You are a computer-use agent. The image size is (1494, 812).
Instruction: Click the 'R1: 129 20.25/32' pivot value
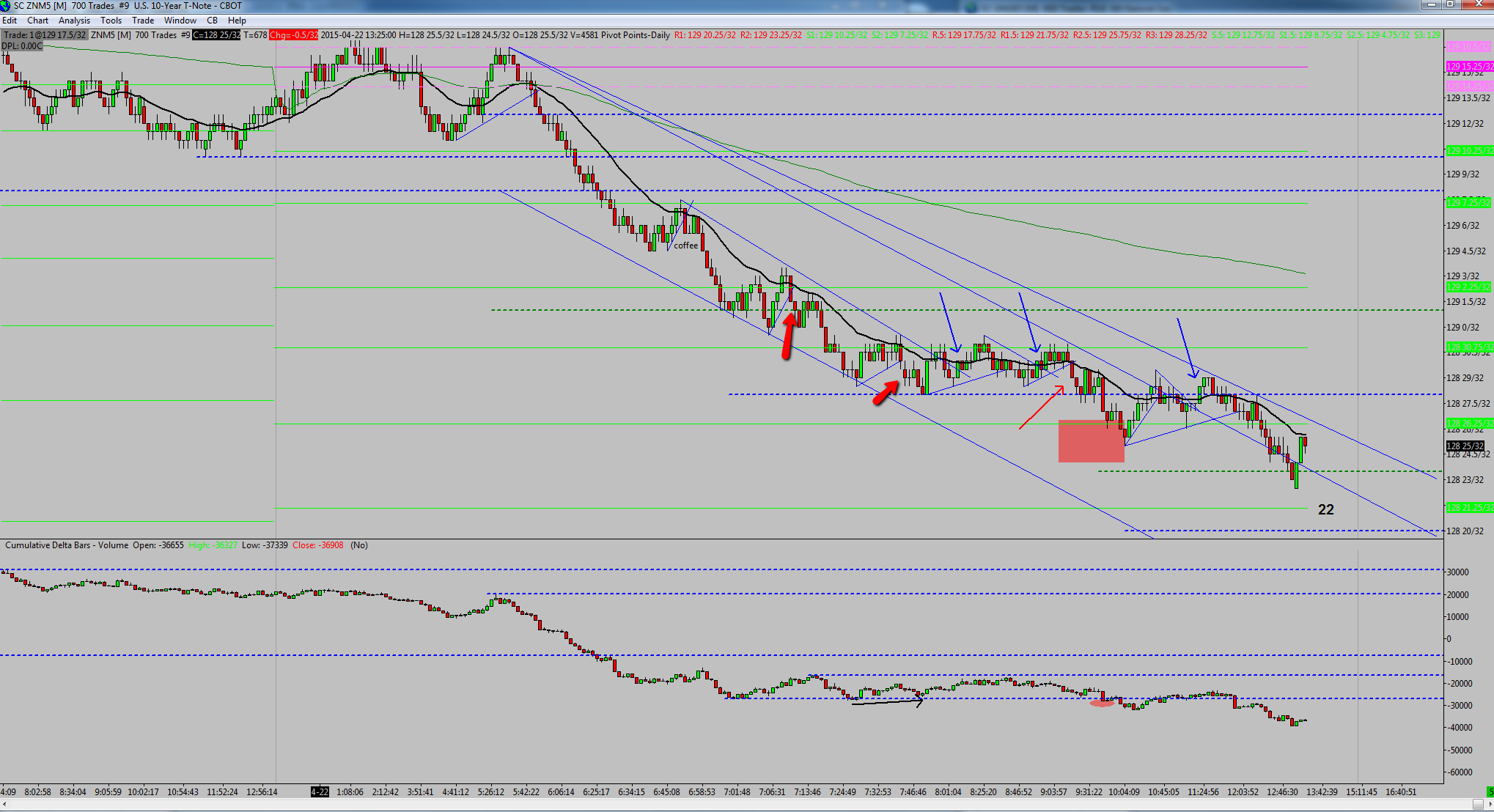(x=705, y=35)
